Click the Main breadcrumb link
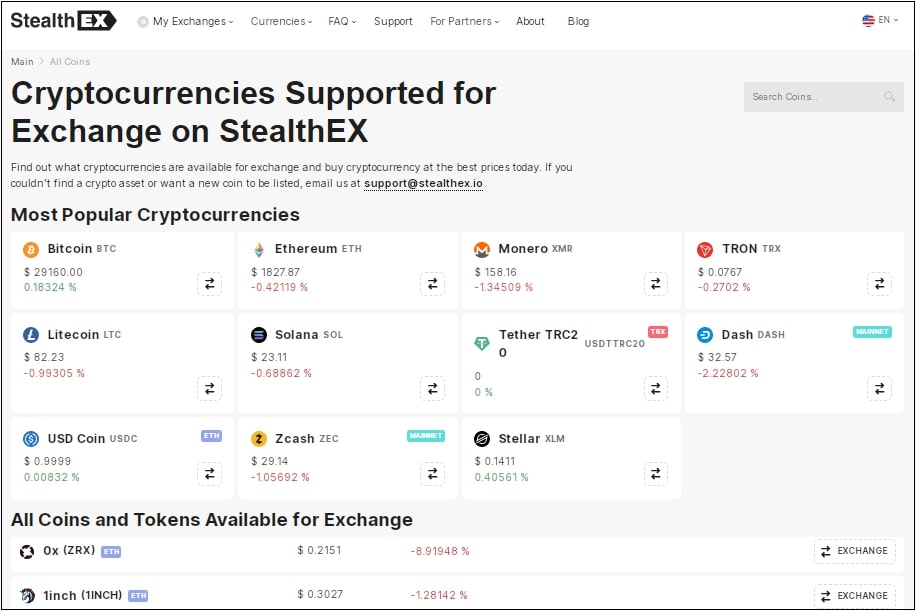 pyautogui.click(x=22, y=61)
